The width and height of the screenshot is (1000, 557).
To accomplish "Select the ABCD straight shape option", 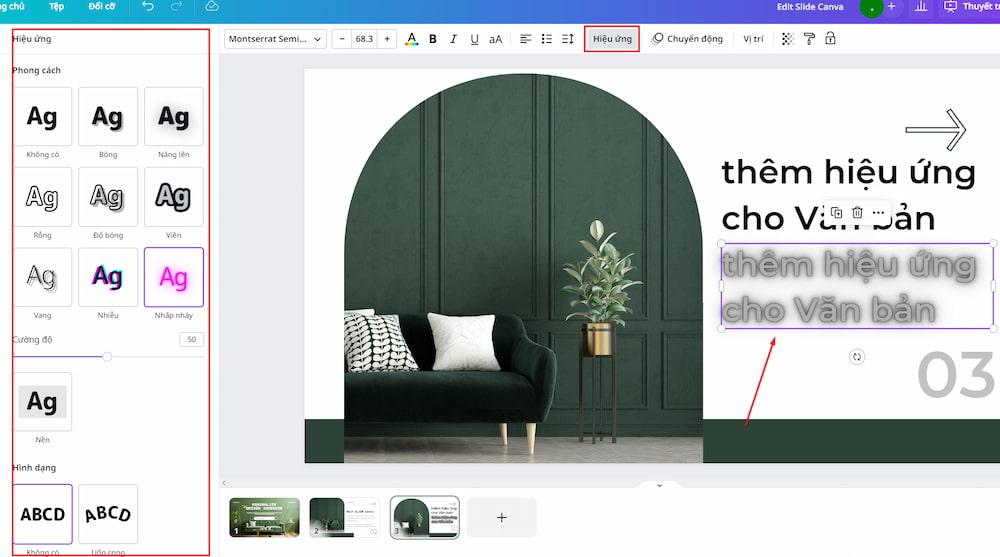I will (43, 514).
